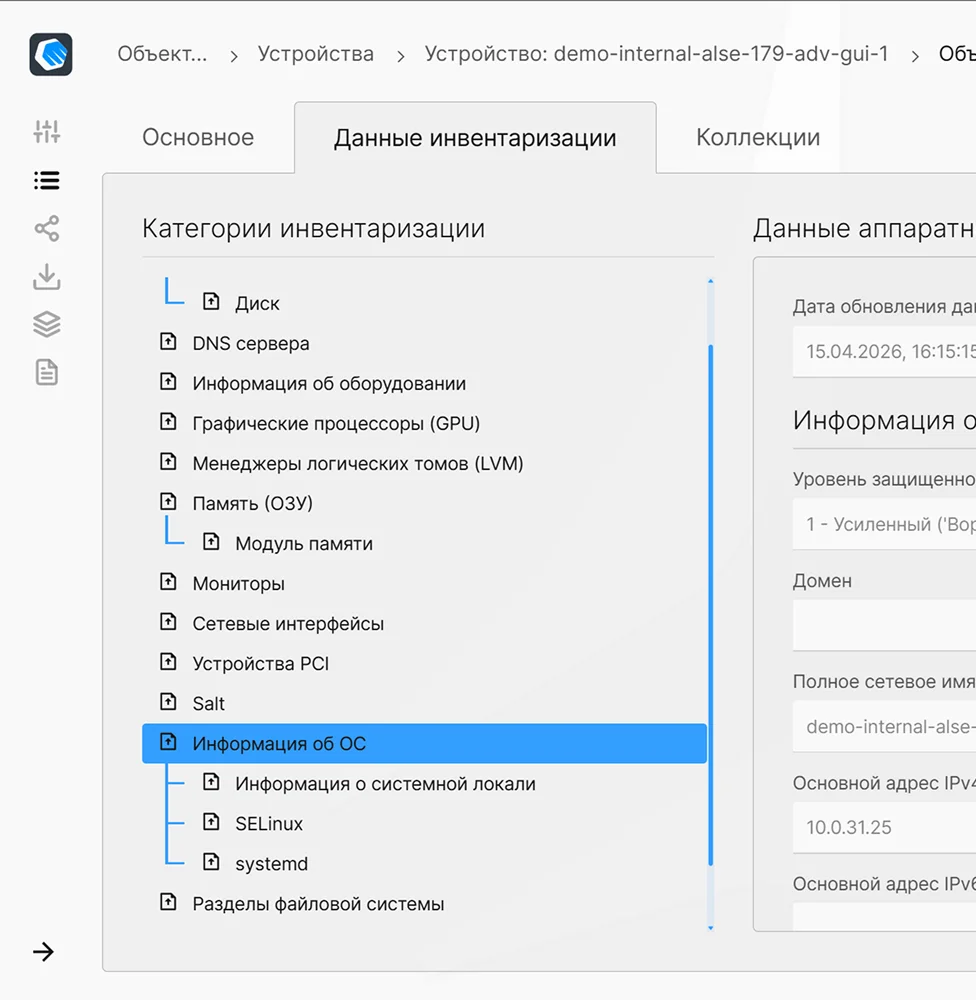Viewport: 976px width, 1000px height.
Task: Select the Salt category
Action: point(209,704)
